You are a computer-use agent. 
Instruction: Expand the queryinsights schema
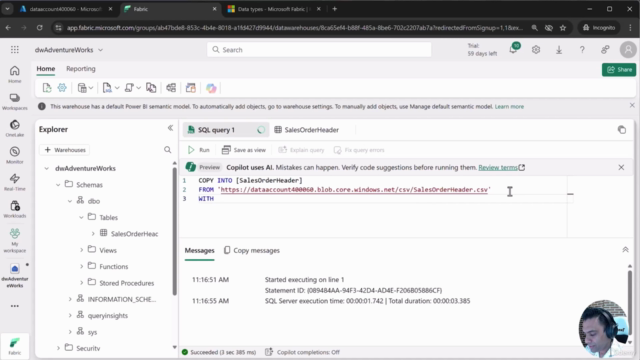[x=70, y=316]
